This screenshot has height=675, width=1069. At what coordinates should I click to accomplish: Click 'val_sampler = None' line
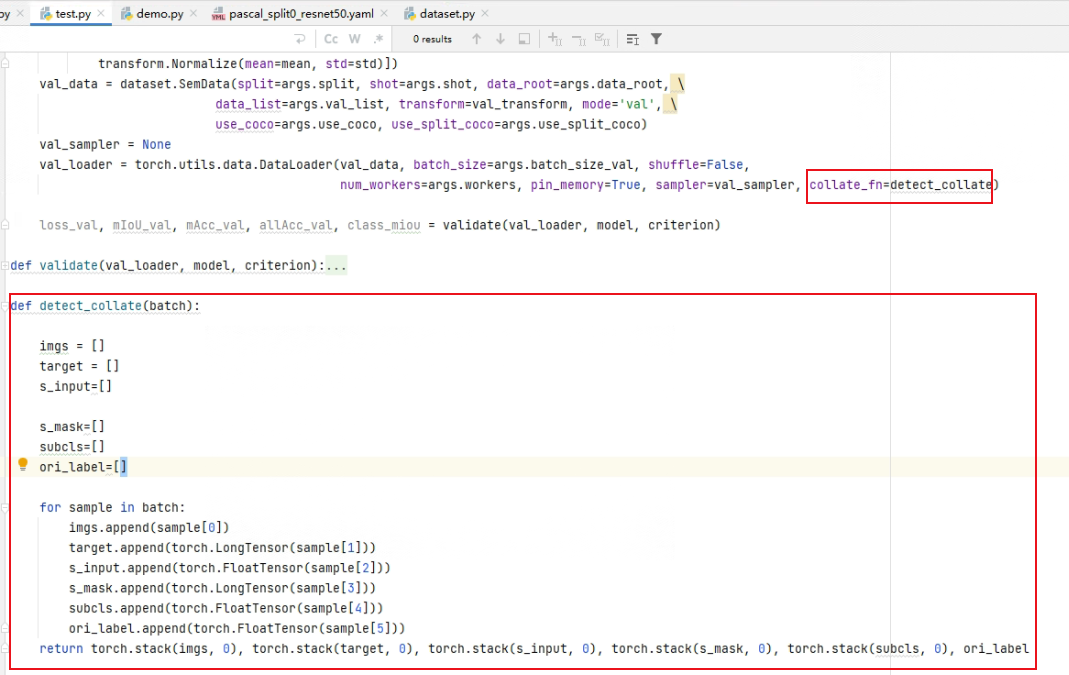pyautogui.click(x=105, y=145)
